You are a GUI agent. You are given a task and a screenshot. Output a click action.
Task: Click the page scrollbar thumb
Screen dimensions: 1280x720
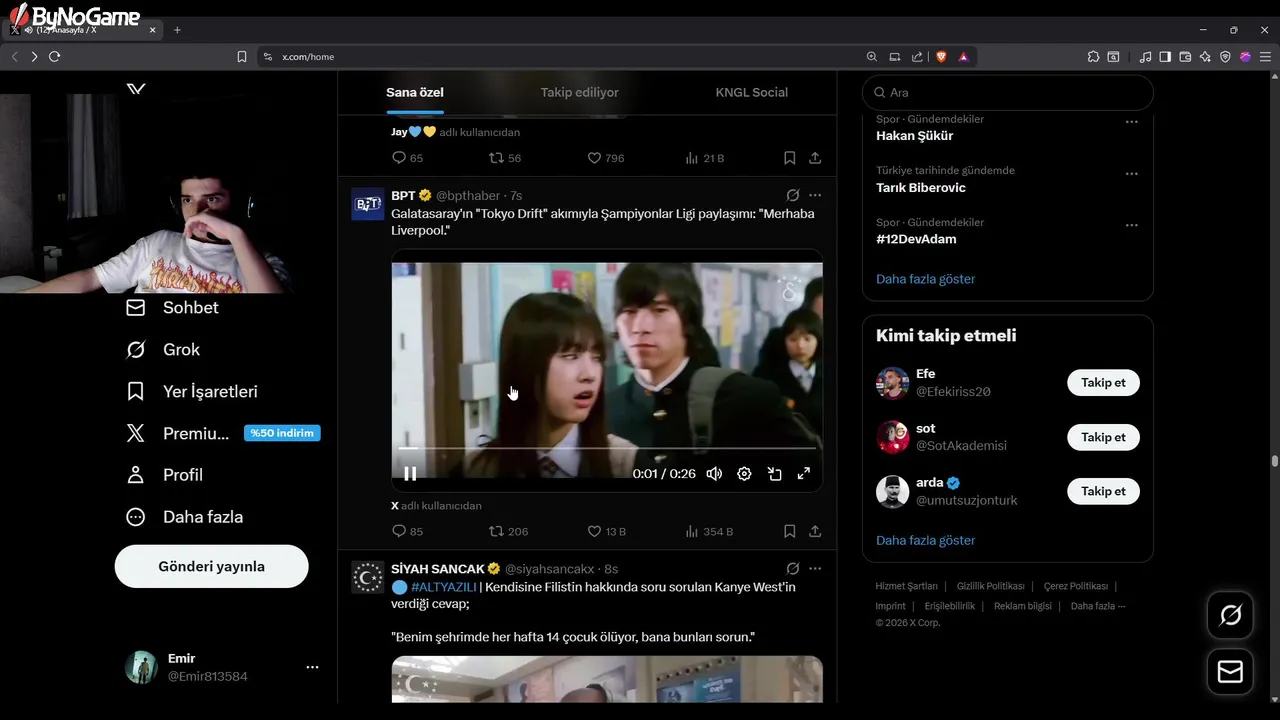[x=1274, y=461]
